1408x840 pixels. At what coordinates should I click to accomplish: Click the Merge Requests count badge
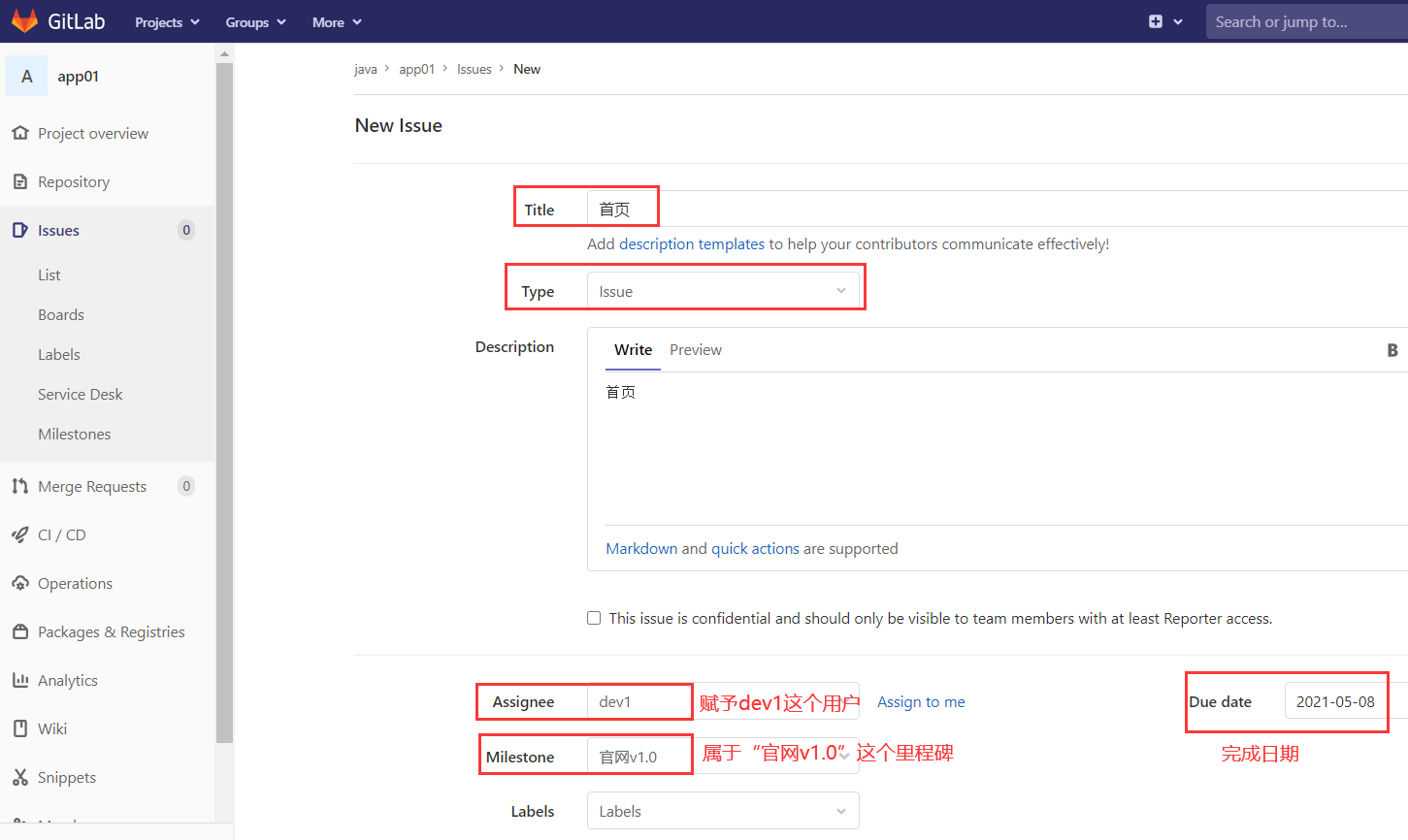(186, 486)
